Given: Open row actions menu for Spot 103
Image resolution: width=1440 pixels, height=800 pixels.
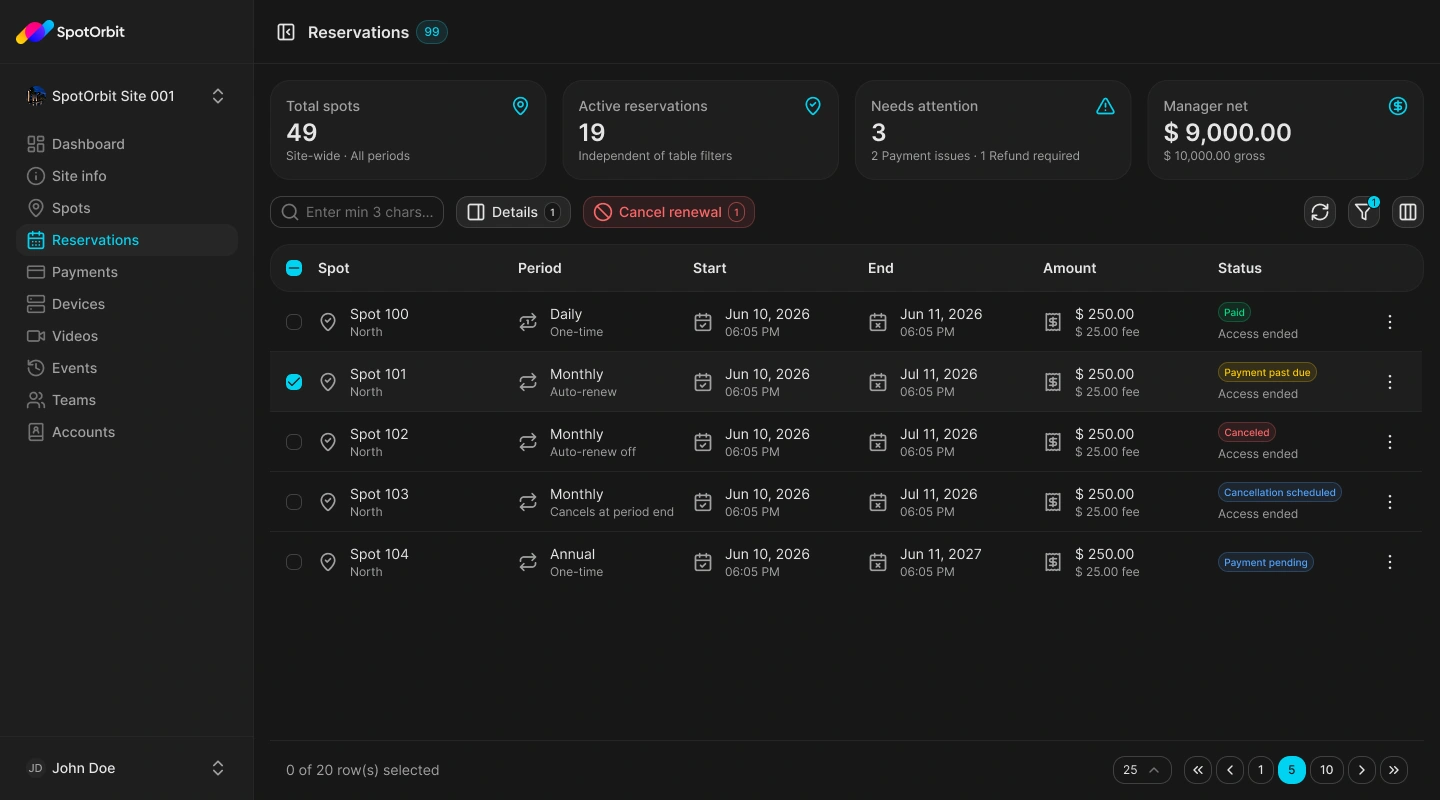Looking at the screenshot, I should [x=1390, y=502].
